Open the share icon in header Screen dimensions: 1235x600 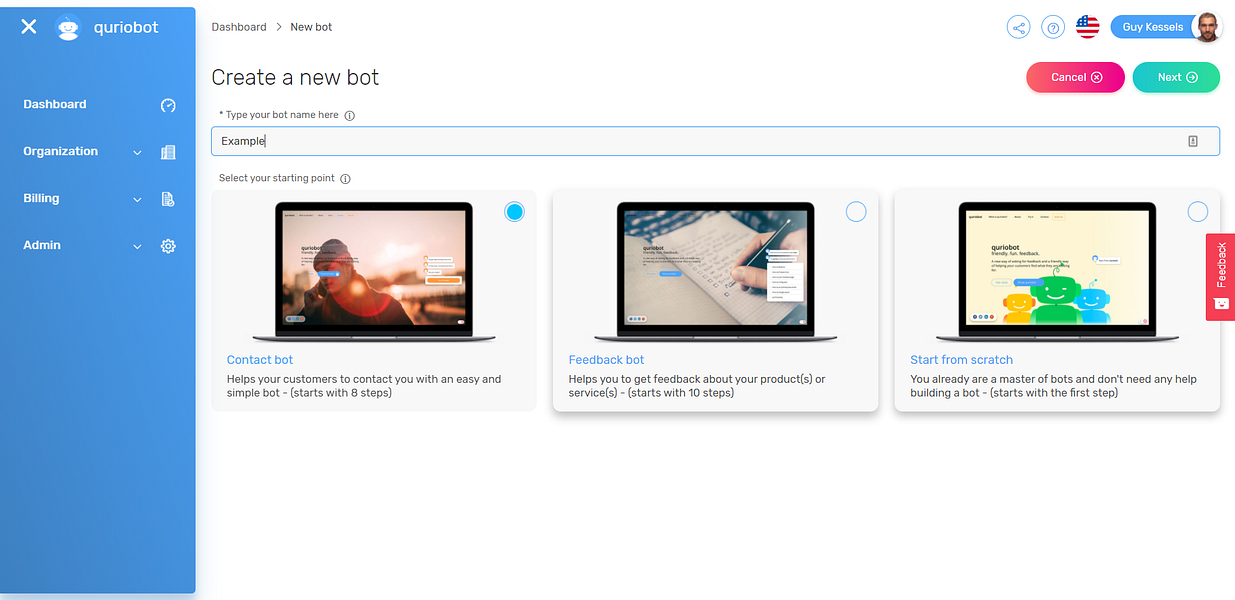(x=1019, y=27)
